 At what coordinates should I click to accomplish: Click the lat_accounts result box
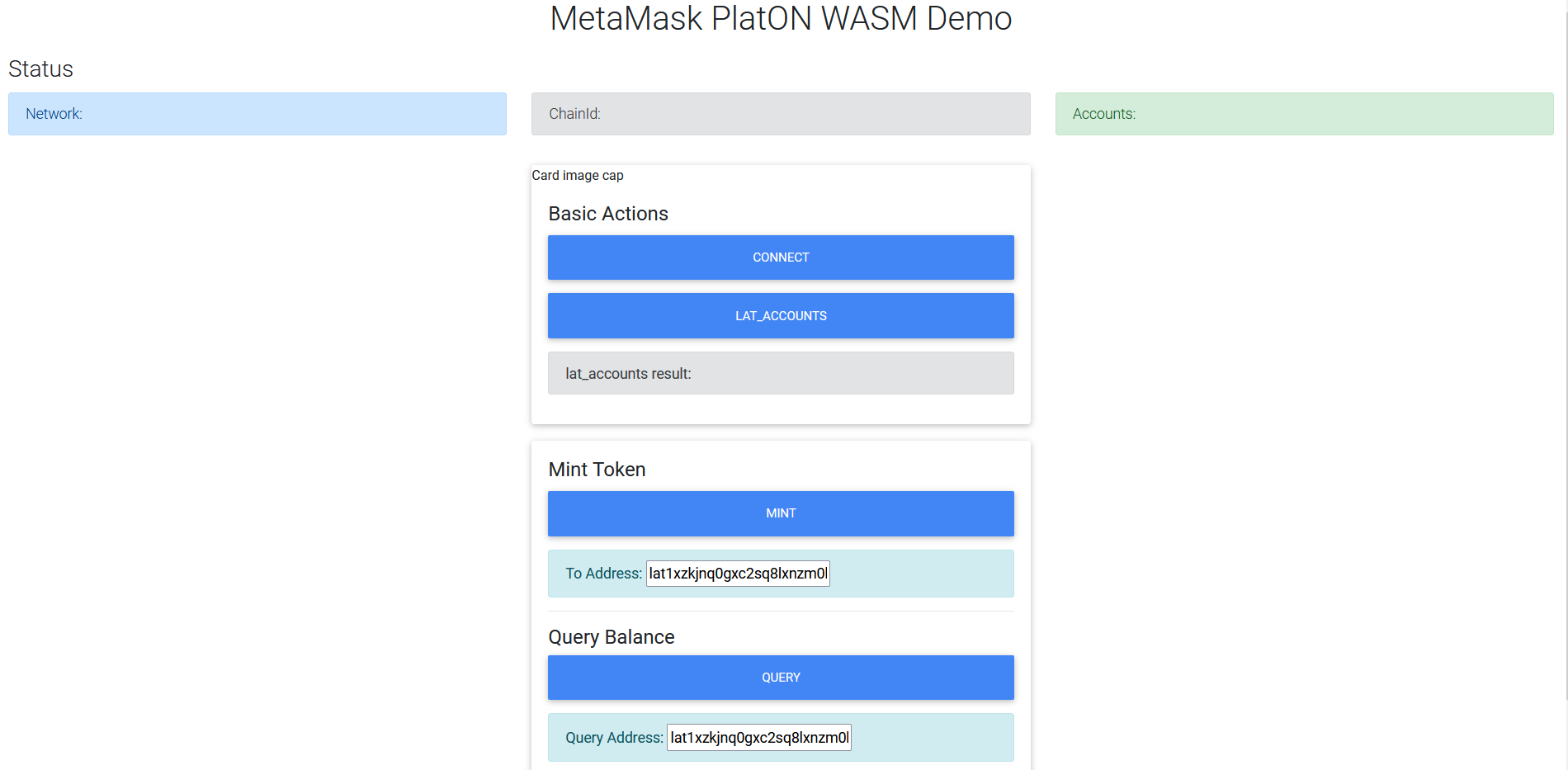[781, 373]
